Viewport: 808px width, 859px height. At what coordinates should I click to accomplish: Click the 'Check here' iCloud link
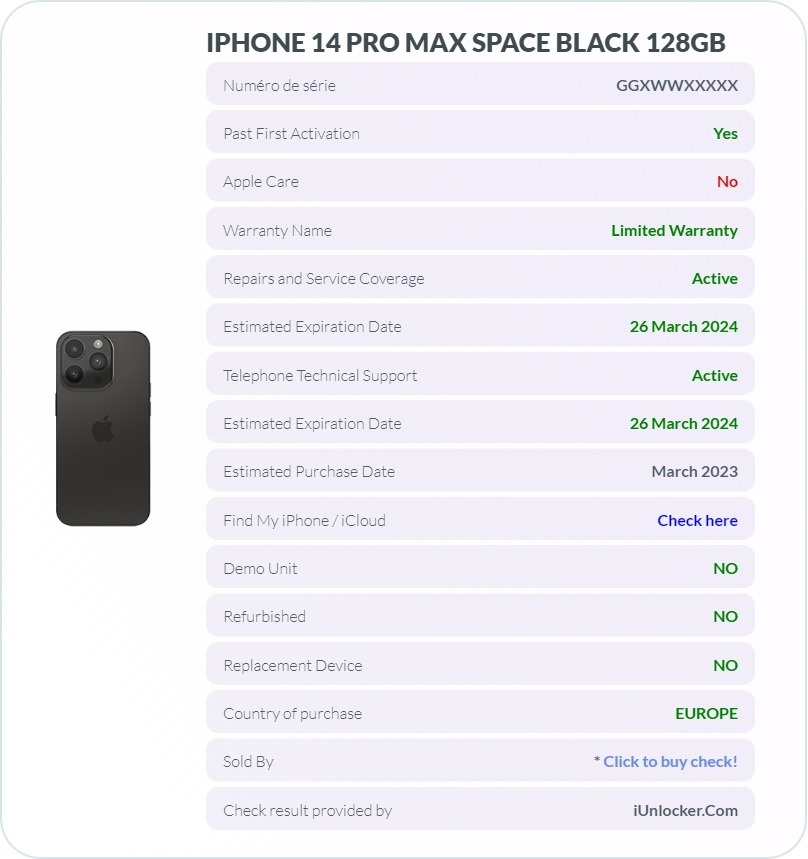tap(697, 520)
